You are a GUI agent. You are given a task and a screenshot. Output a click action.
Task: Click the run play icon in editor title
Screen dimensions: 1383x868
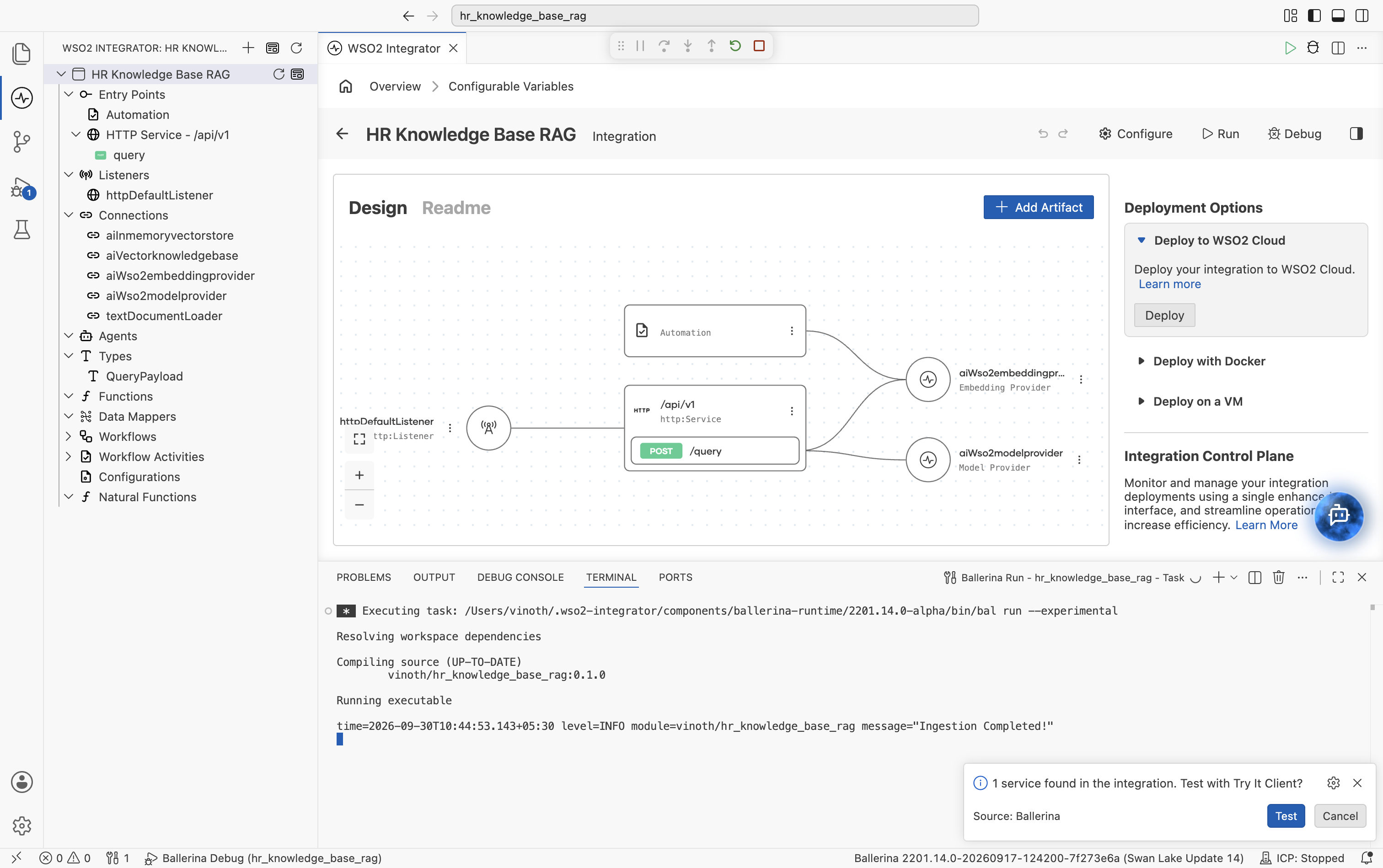(1290, 48)
